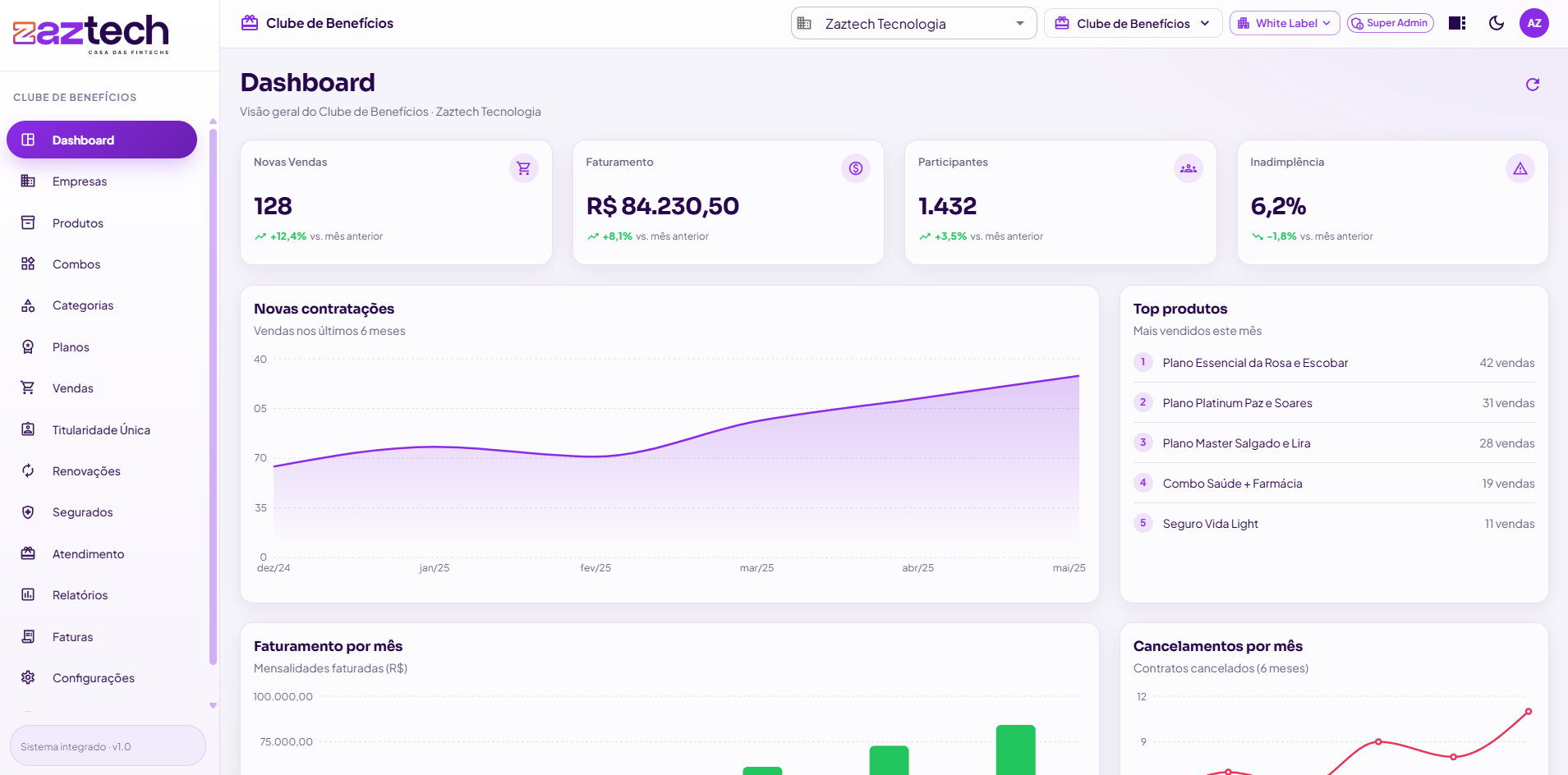
Task: Click the Renovações refresh icon in sidebar
Action: pyautogui.click(x=28, y=470)
